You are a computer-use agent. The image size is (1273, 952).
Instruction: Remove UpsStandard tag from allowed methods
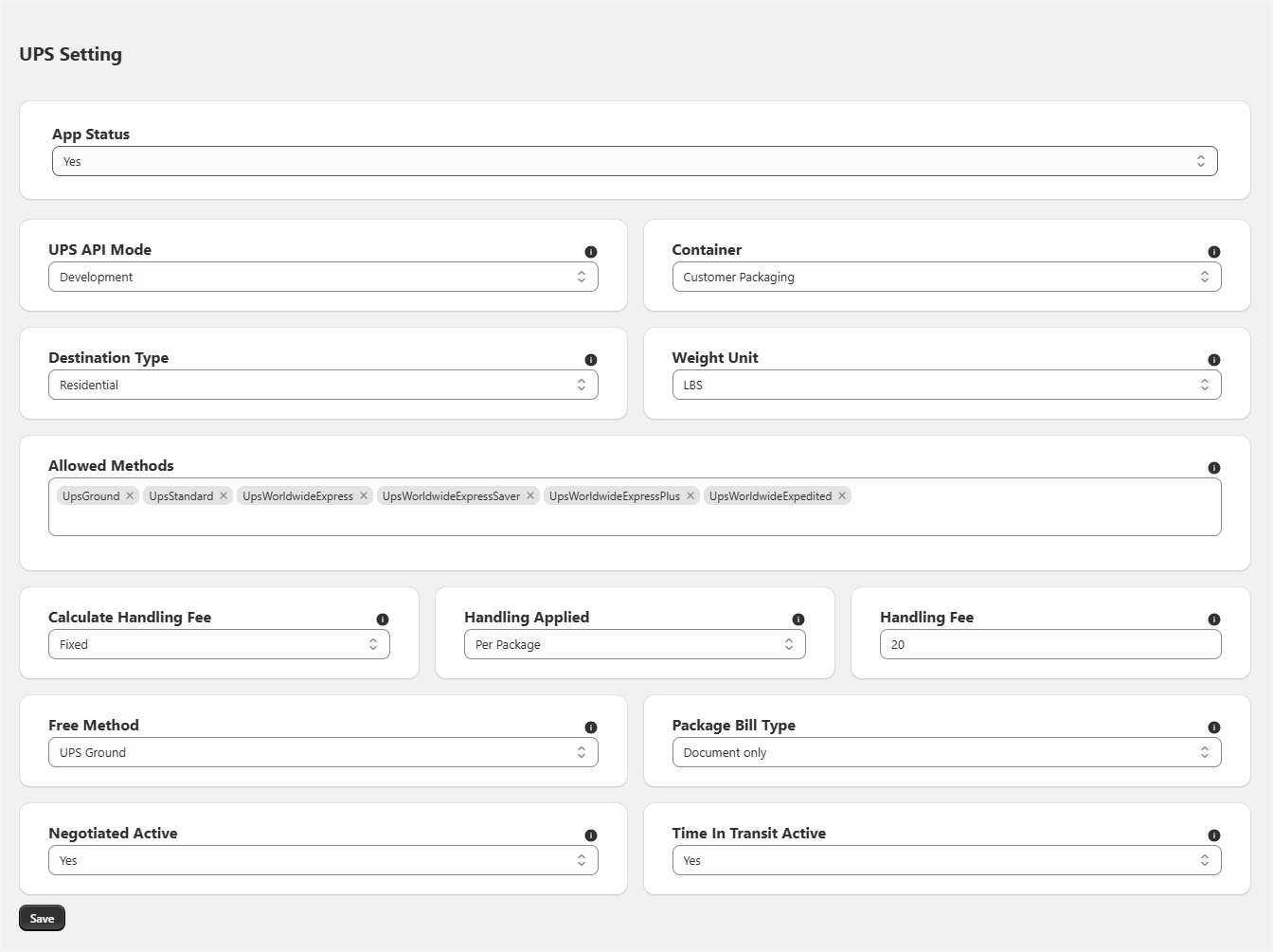click(224, 495)
